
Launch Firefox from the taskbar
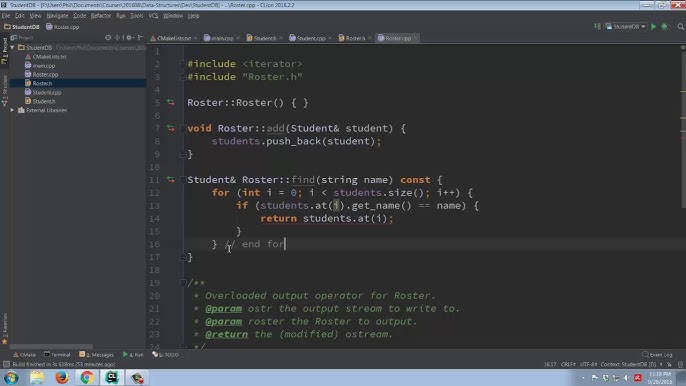(x=62, y=377)
